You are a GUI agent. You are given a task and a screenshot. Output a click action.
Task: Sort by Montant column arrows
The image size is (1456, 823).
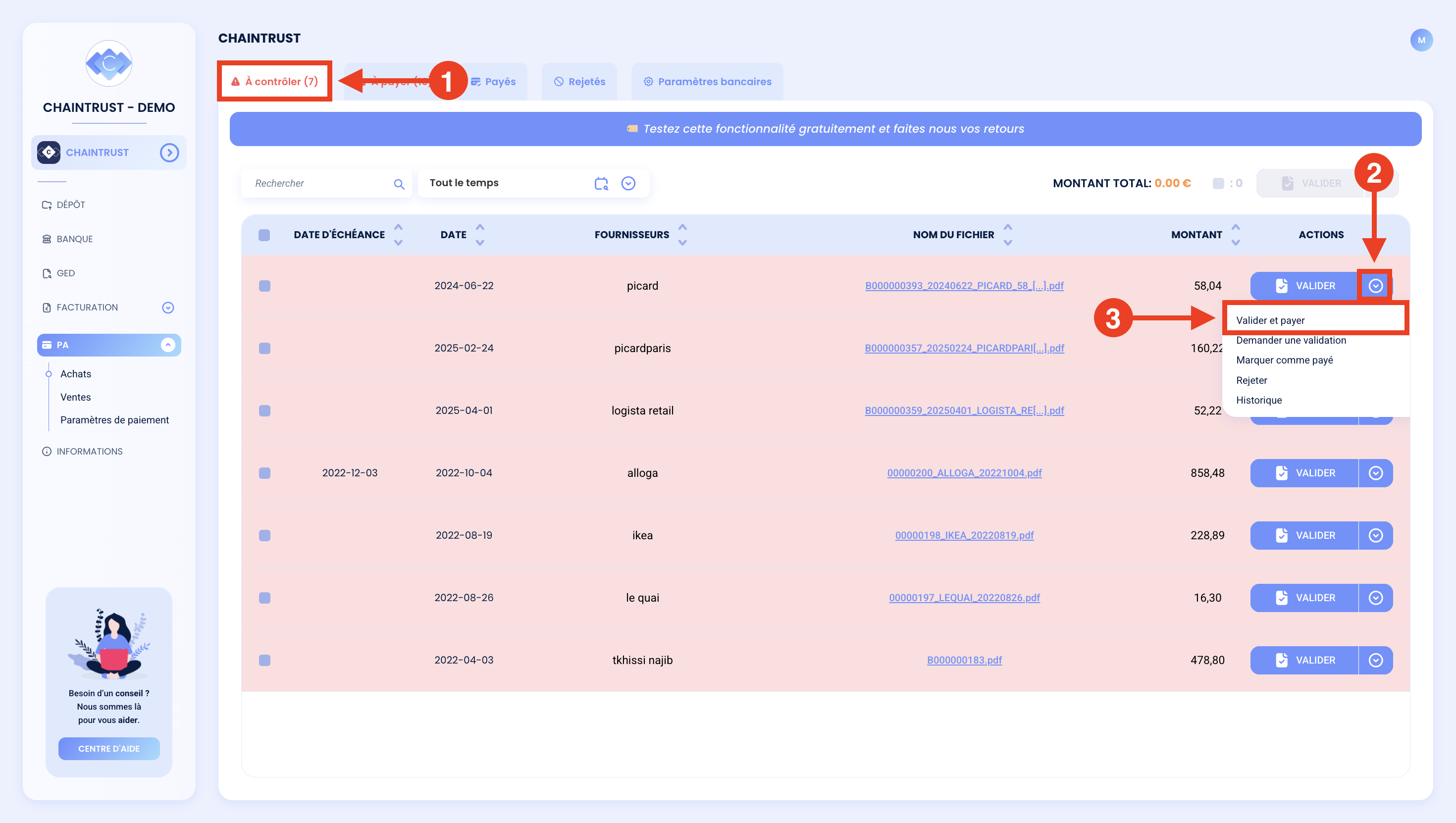(x=1236, y=235)
